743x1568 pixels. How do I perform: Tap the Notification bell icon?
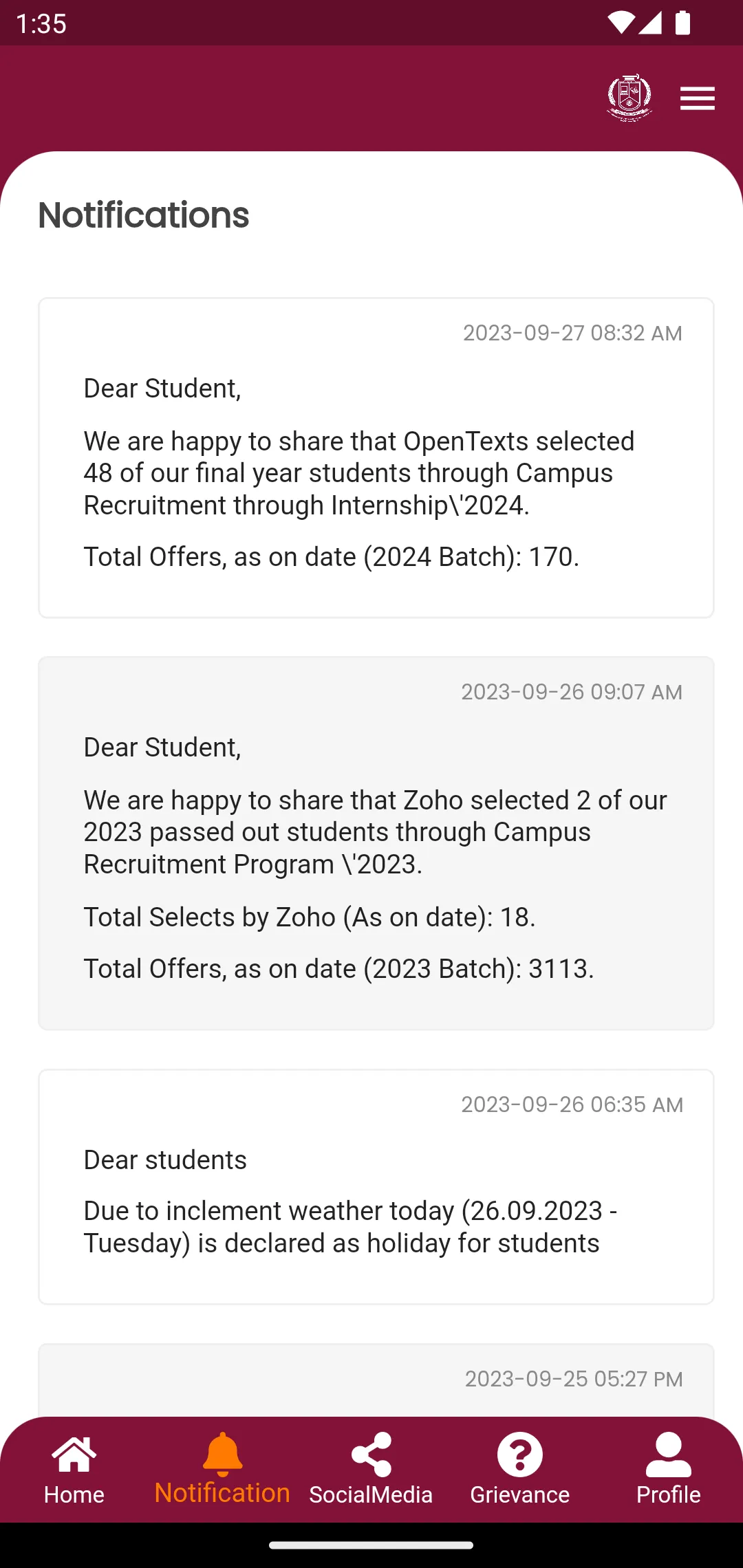tap(222, 1454)
